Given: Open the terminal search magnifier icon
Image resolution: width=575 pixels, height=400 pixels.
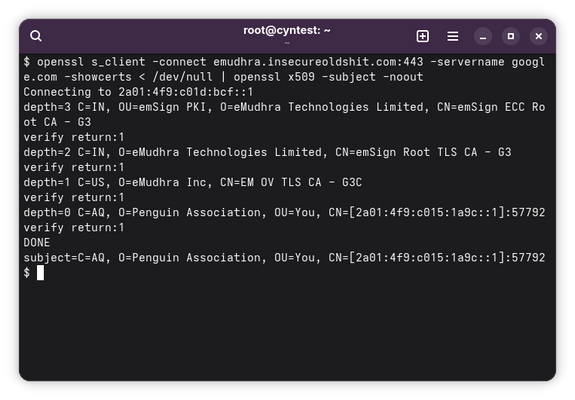Looking at the screenshot, I should 36,36.
